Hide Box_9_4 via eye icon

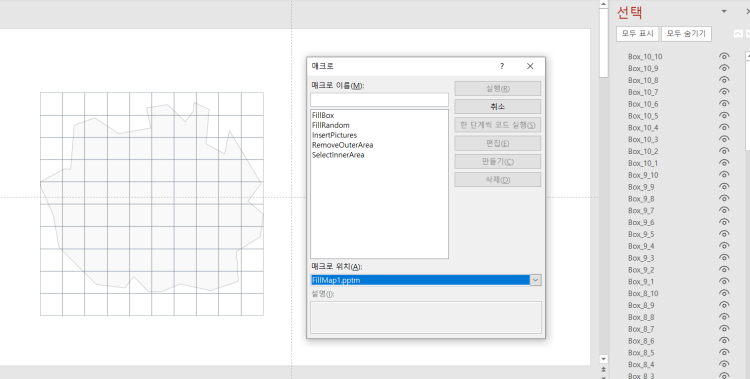(724, 246)
